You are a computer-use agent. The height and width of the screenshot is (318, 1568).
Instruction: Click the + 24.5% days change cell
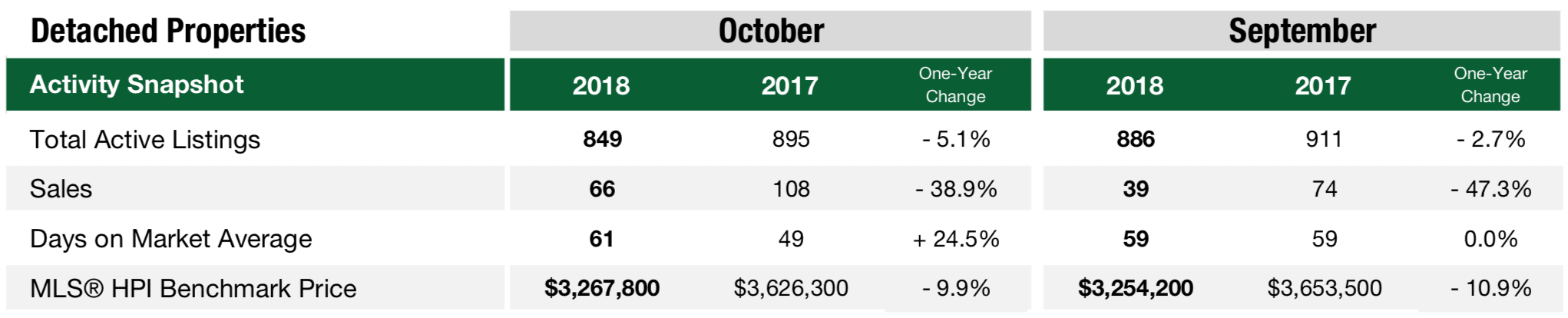point(956,239)
